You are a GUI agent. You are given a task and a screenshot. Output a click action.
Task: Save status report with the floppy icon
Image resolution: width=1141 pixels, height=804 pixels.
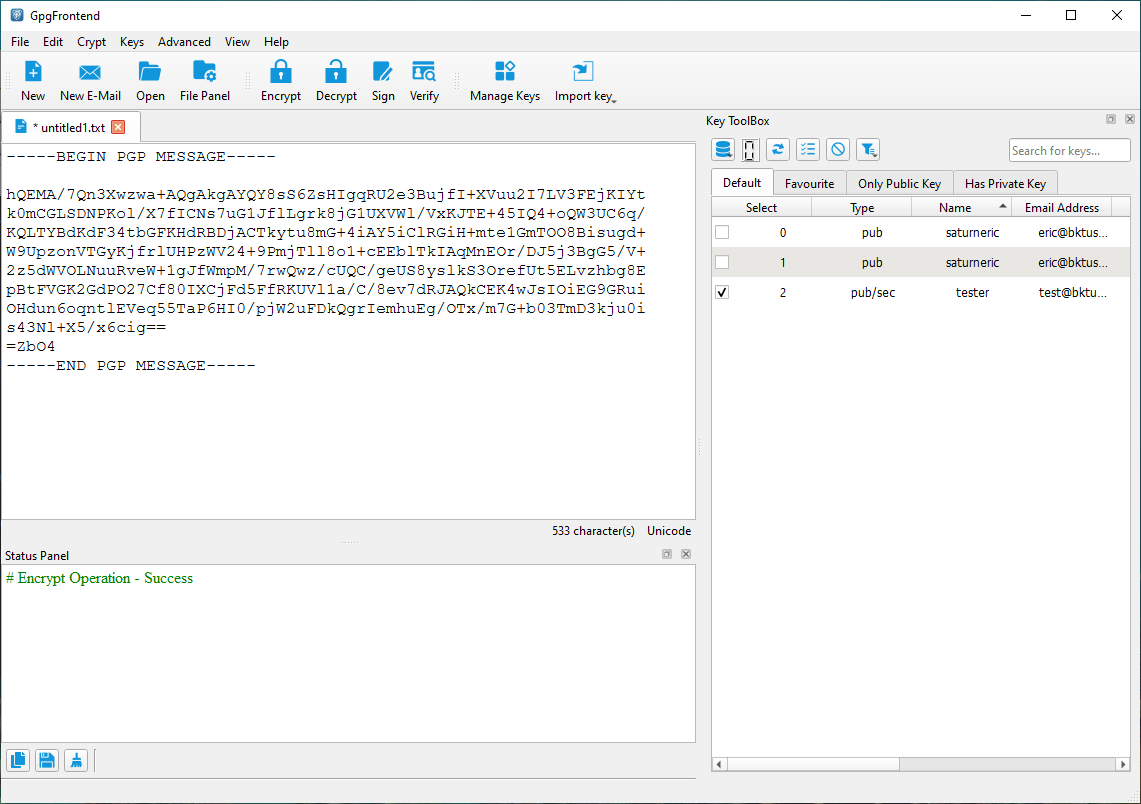tap(47, 760)
